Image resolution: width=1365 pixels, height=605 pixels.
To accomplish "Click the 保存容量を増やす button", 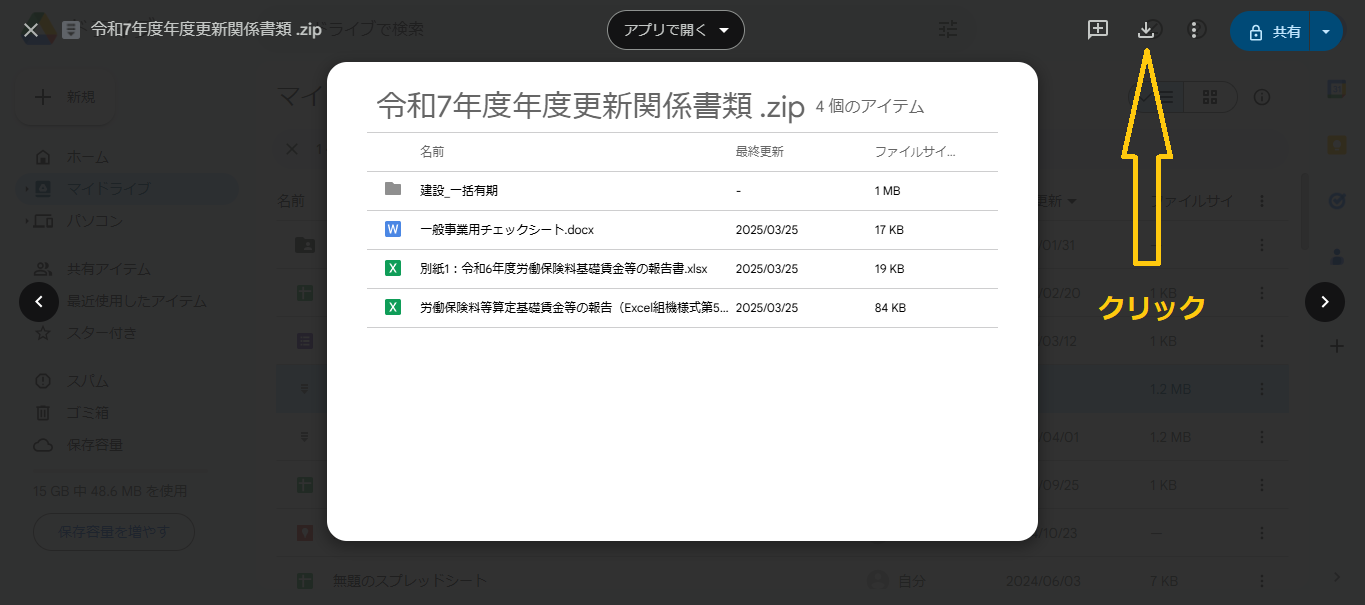I will coord(114,531).
